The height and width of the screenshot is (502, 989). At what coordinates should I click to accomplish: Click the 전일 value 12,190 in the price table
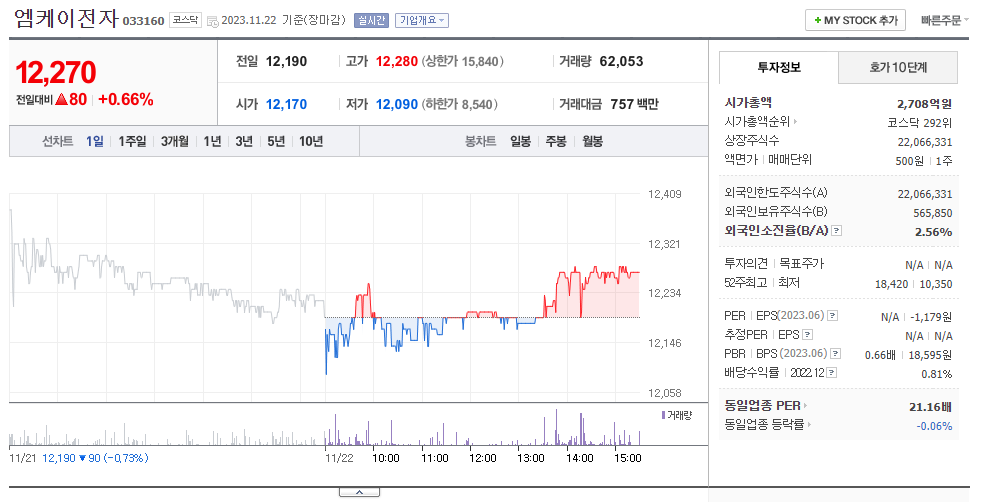286,61
